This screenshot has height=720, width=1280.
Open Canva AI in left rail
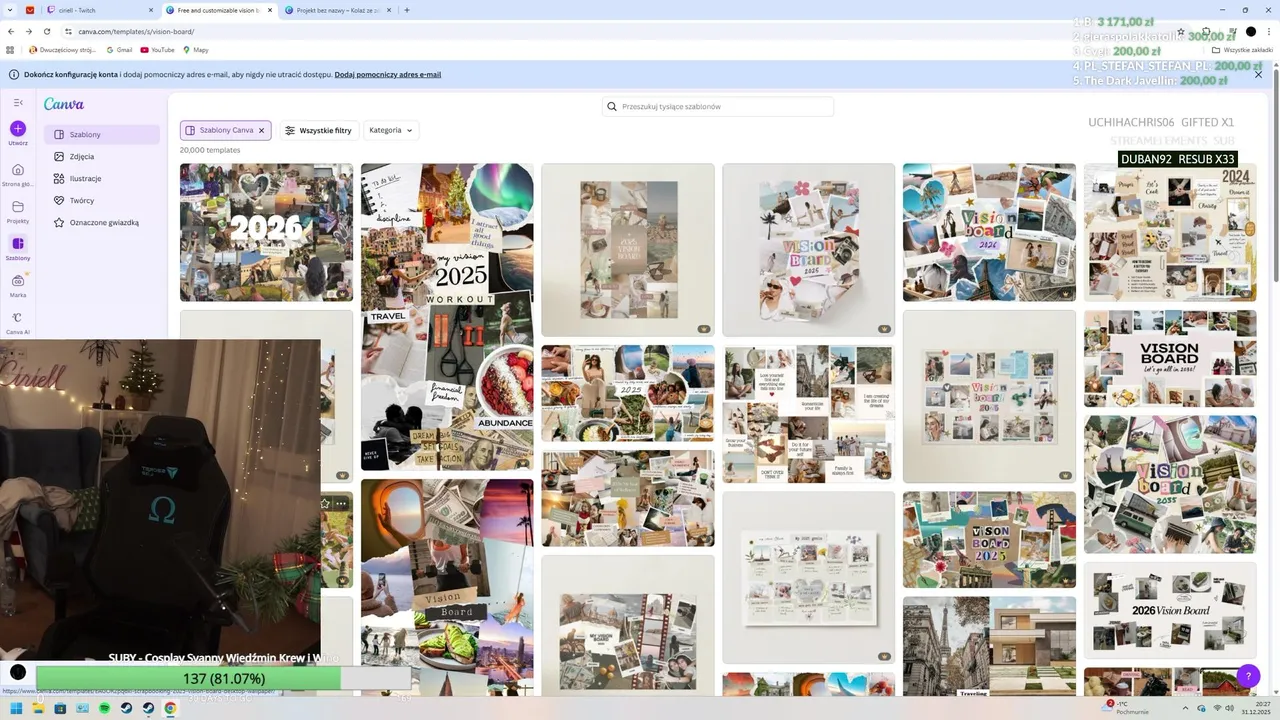(18, 322)
